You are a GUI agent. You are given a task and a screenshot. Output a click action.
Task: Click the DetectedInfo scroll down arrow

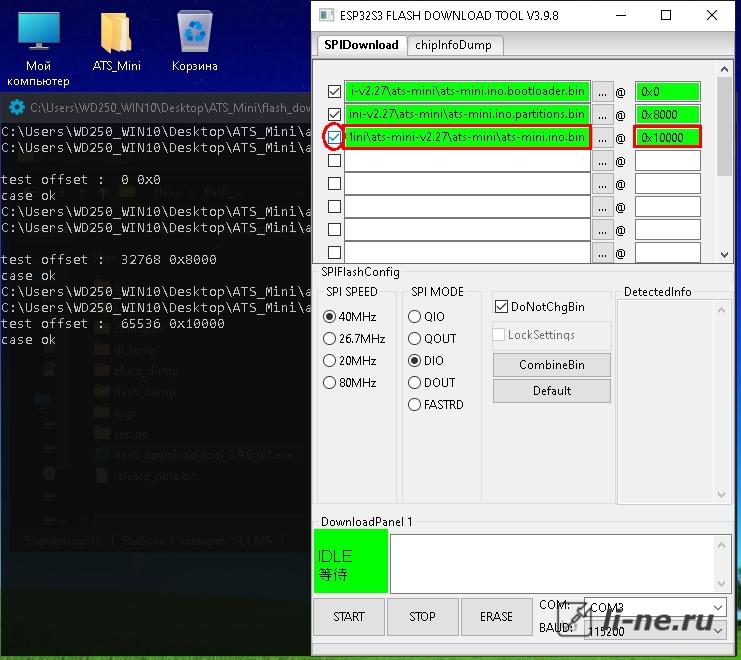pos(721,495)
